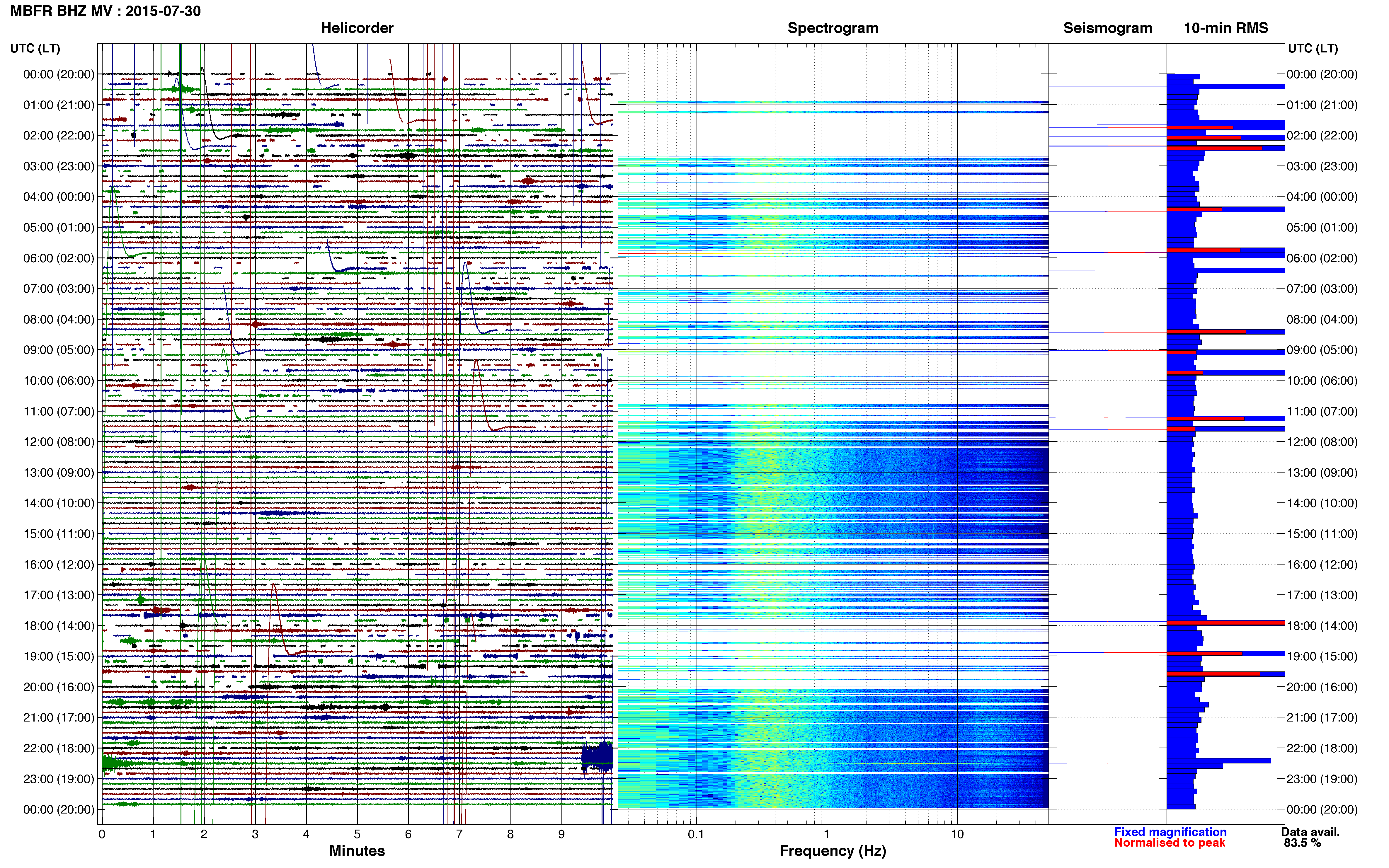The height and width of the screenshot is (868, 1389).
Task: Select "17:00 (13:00)" on the RMS time axis
Action: 1322,595
